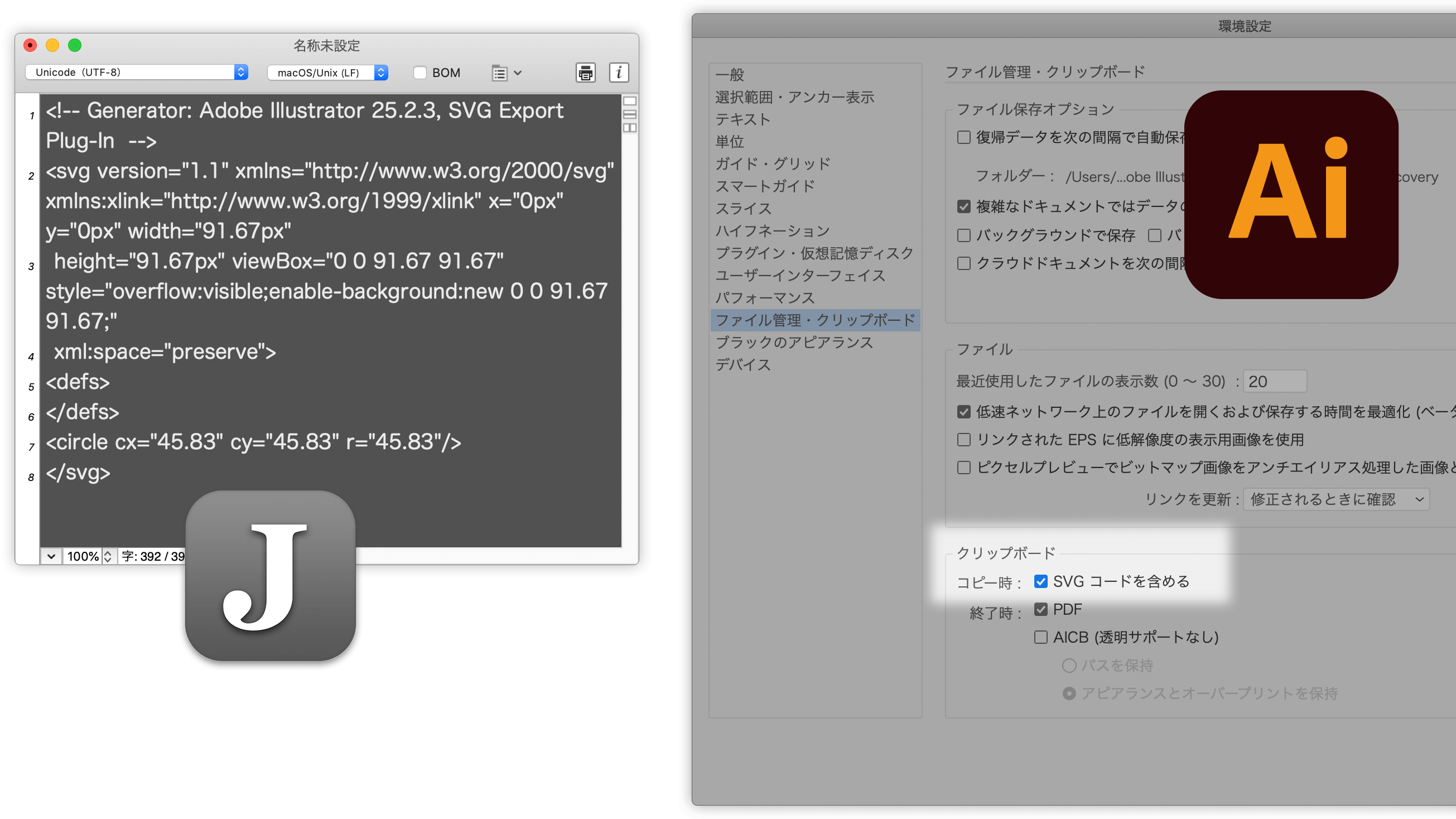
Task: Click the 名称未設定 window title
Action: click(327, 46)
